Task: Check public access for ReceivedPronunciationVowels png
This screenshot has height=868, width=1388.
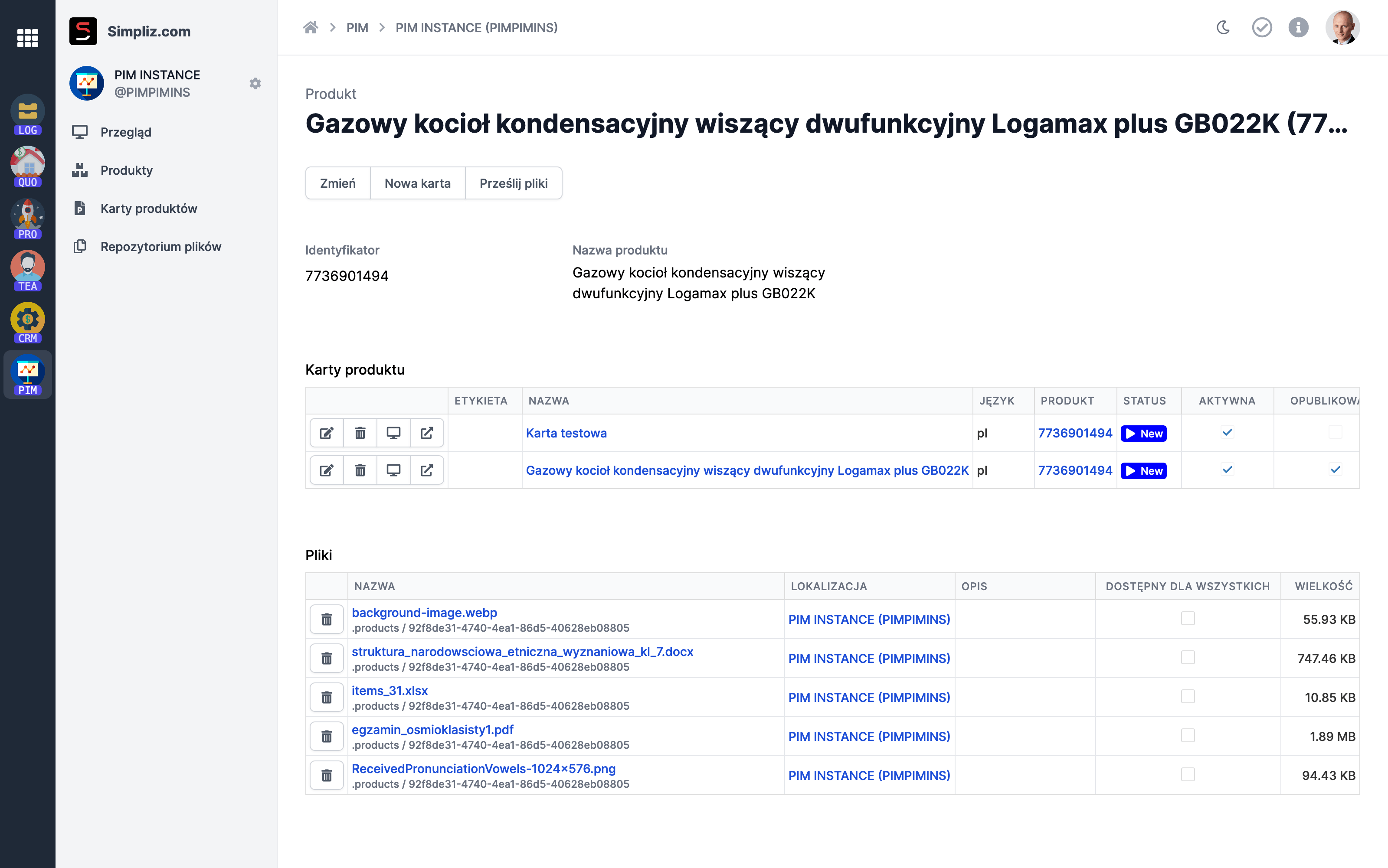Action: 1188,774
